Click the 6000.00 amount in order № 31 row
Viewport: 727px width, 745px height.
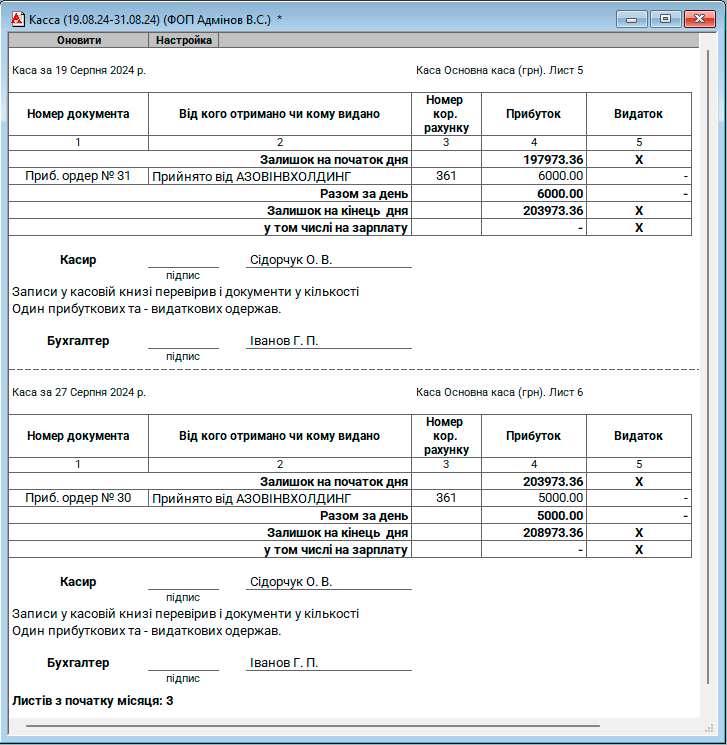pyautogui.click(x=560, y=176)
